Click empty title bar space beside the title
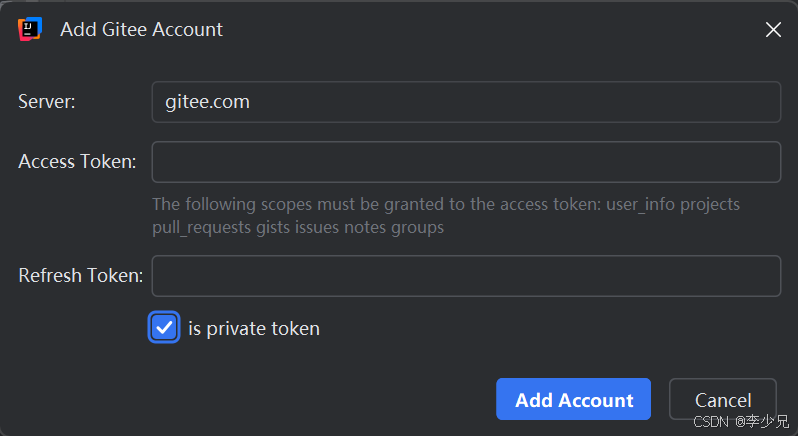 (480, 30)
